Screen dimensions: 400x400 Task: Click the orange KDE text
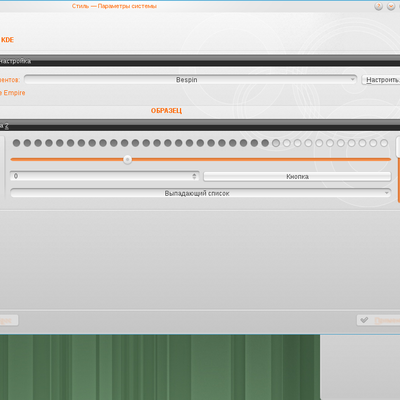pos(7,40)
